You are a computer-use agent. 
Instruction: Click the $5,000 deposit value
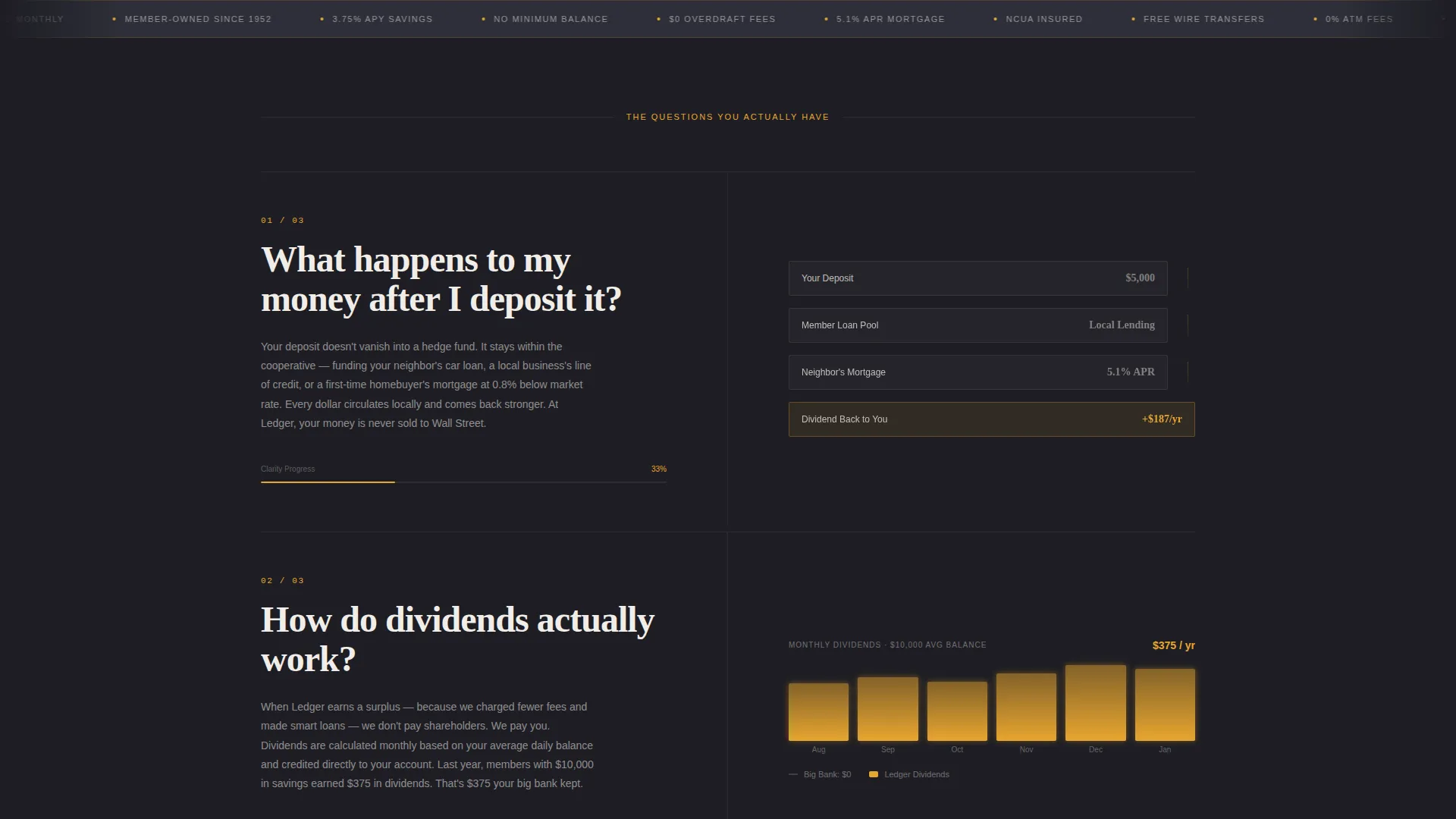pyautogui.click(x=1140, y=278)
